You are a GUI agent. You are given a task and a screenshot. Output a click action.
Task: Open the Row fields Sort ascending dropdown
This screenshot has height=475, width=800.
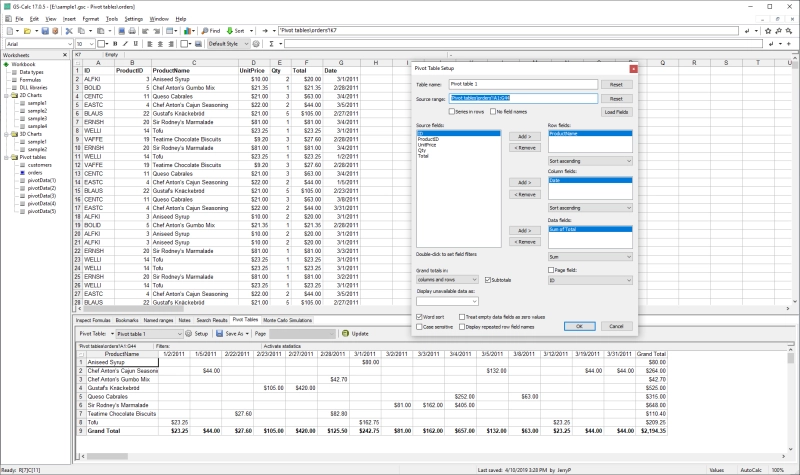point(590,161)
